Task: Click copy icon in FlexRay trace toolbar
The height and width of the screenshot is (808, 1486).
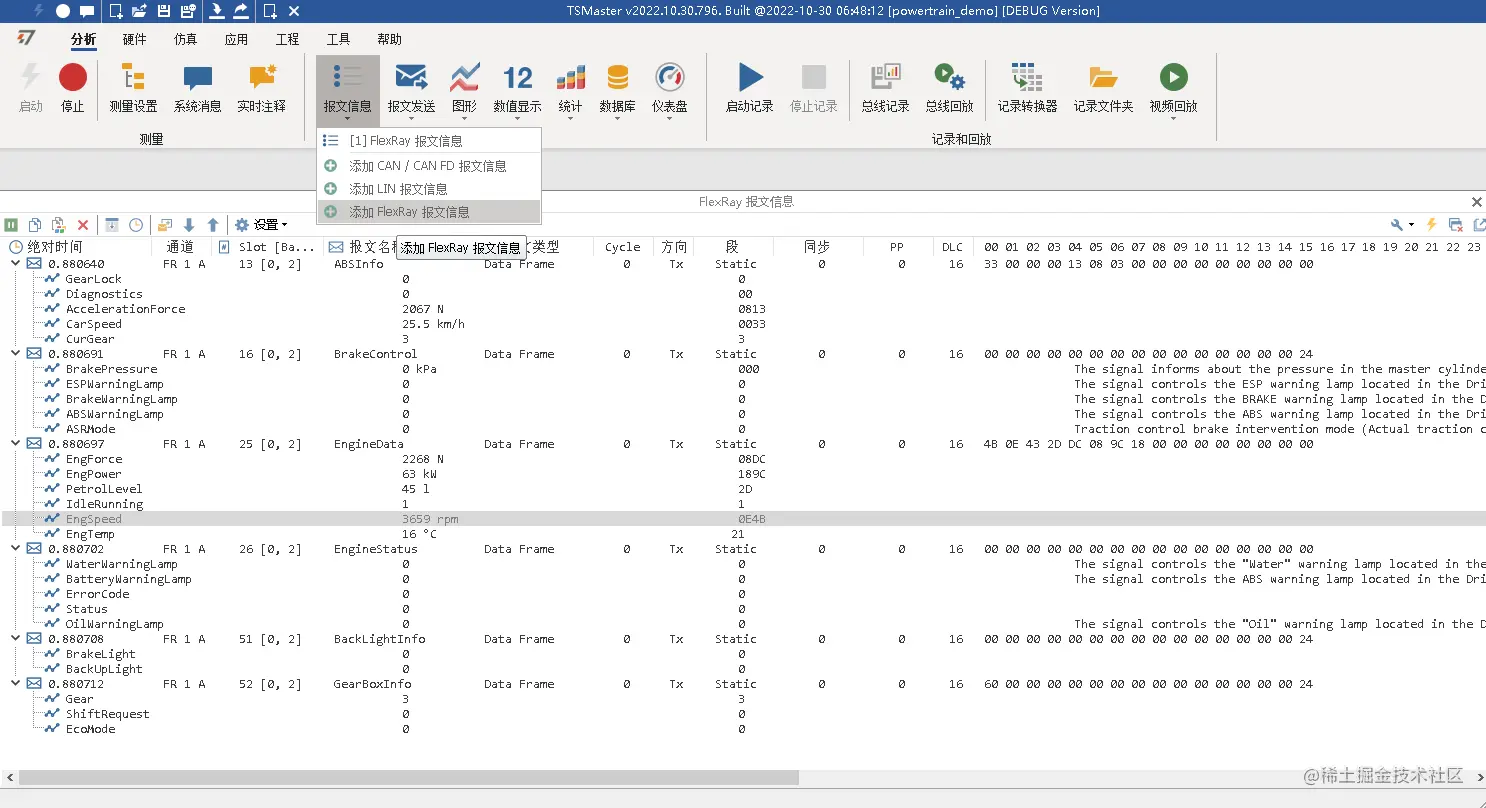Action: pos(35,225)
